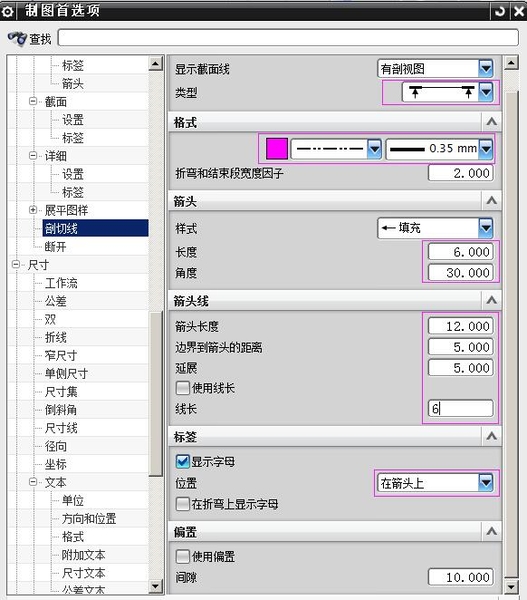Expand the 展平图样 tree node
Viewport: 527px width, 600px height.
point(33,210)
